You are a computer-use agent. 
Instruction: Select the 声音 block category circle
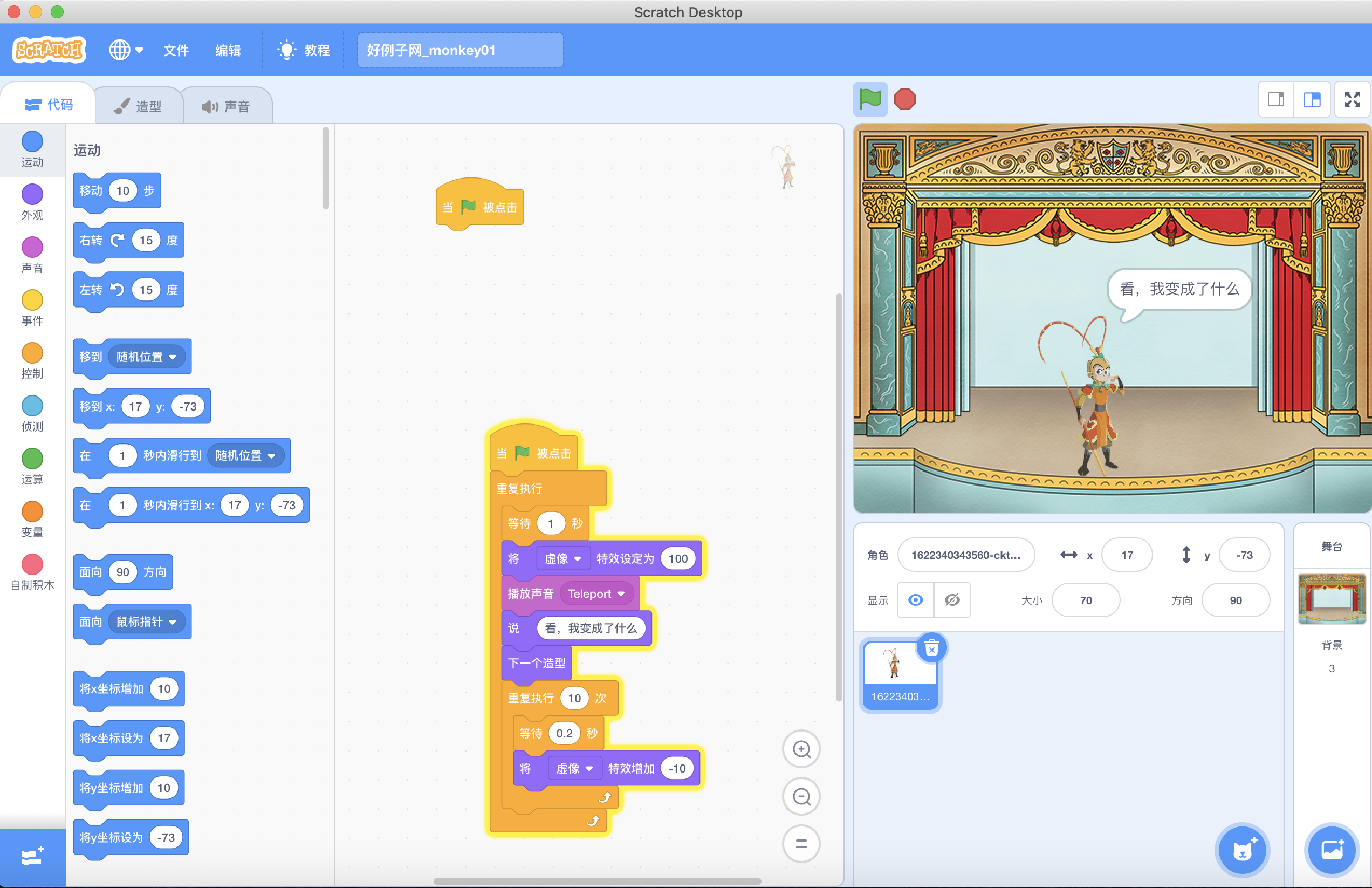coord(32,248)
